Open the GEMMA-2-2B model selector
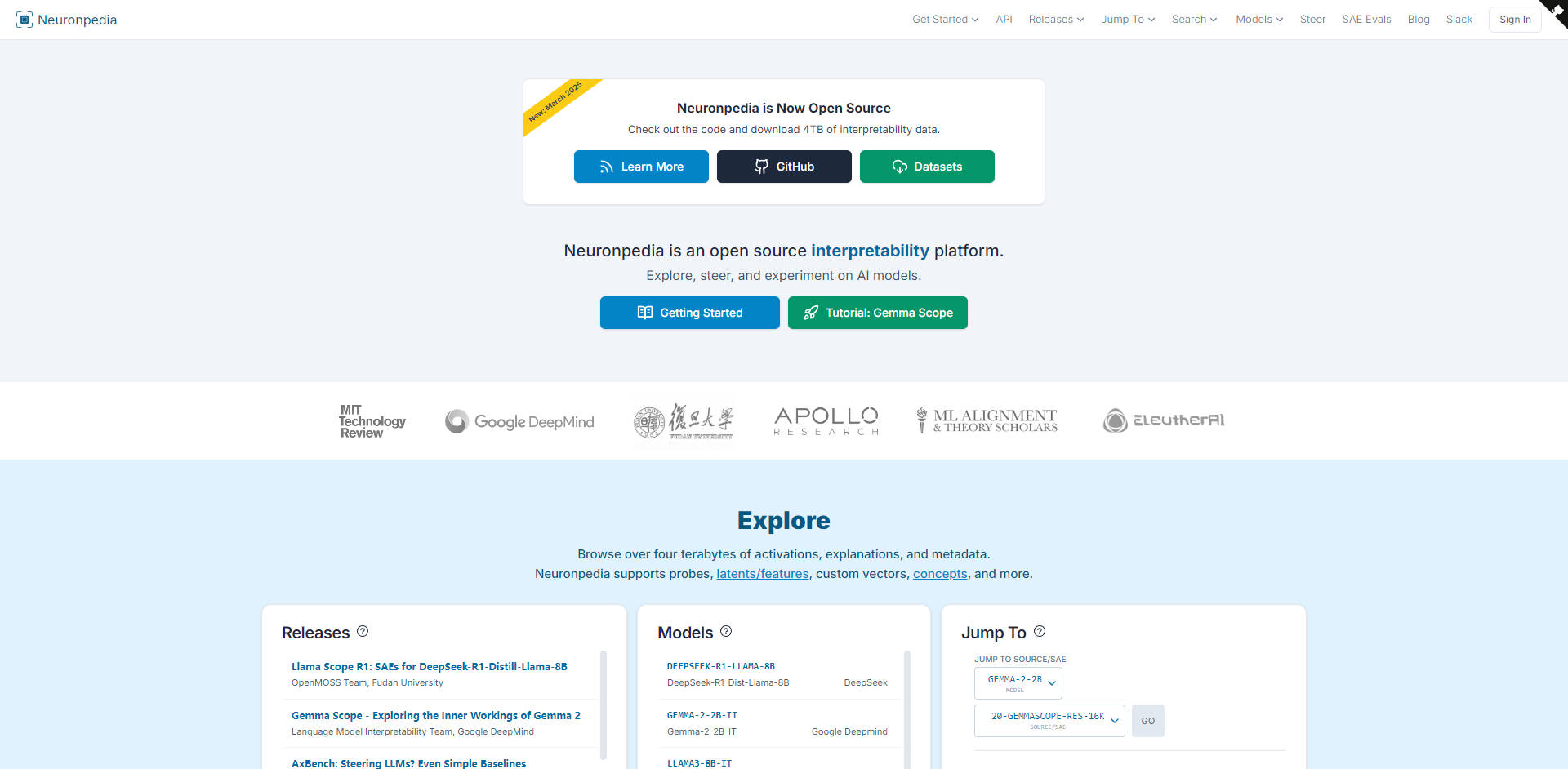The height and width of the screenshot is (769, 1568). pyautogui.click(x=1018, y=683)
